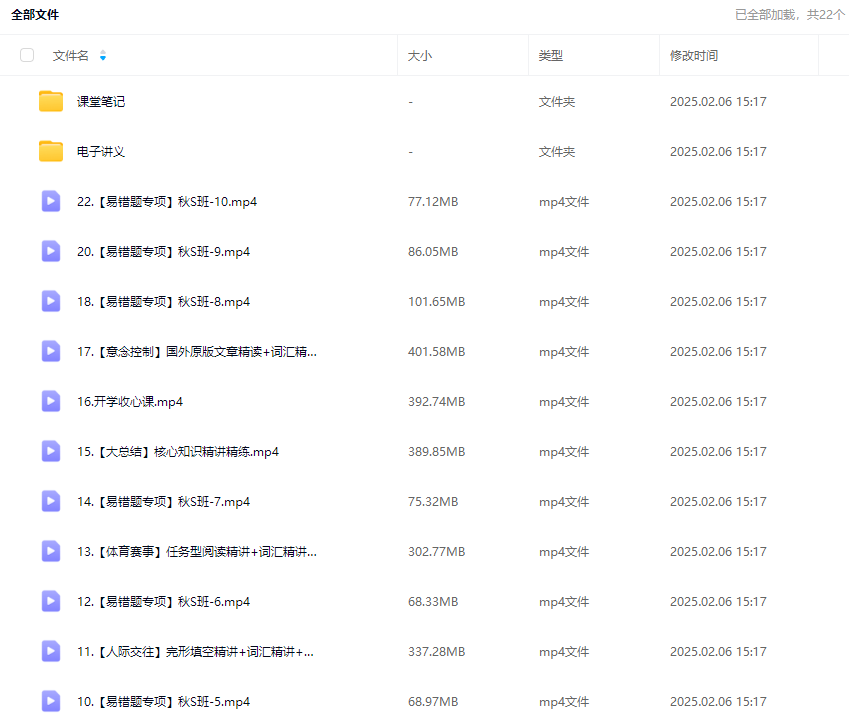
Task: Open file 12.【易错题专项】秋S班-6.mp4
Action: click(x=163, y=602)
